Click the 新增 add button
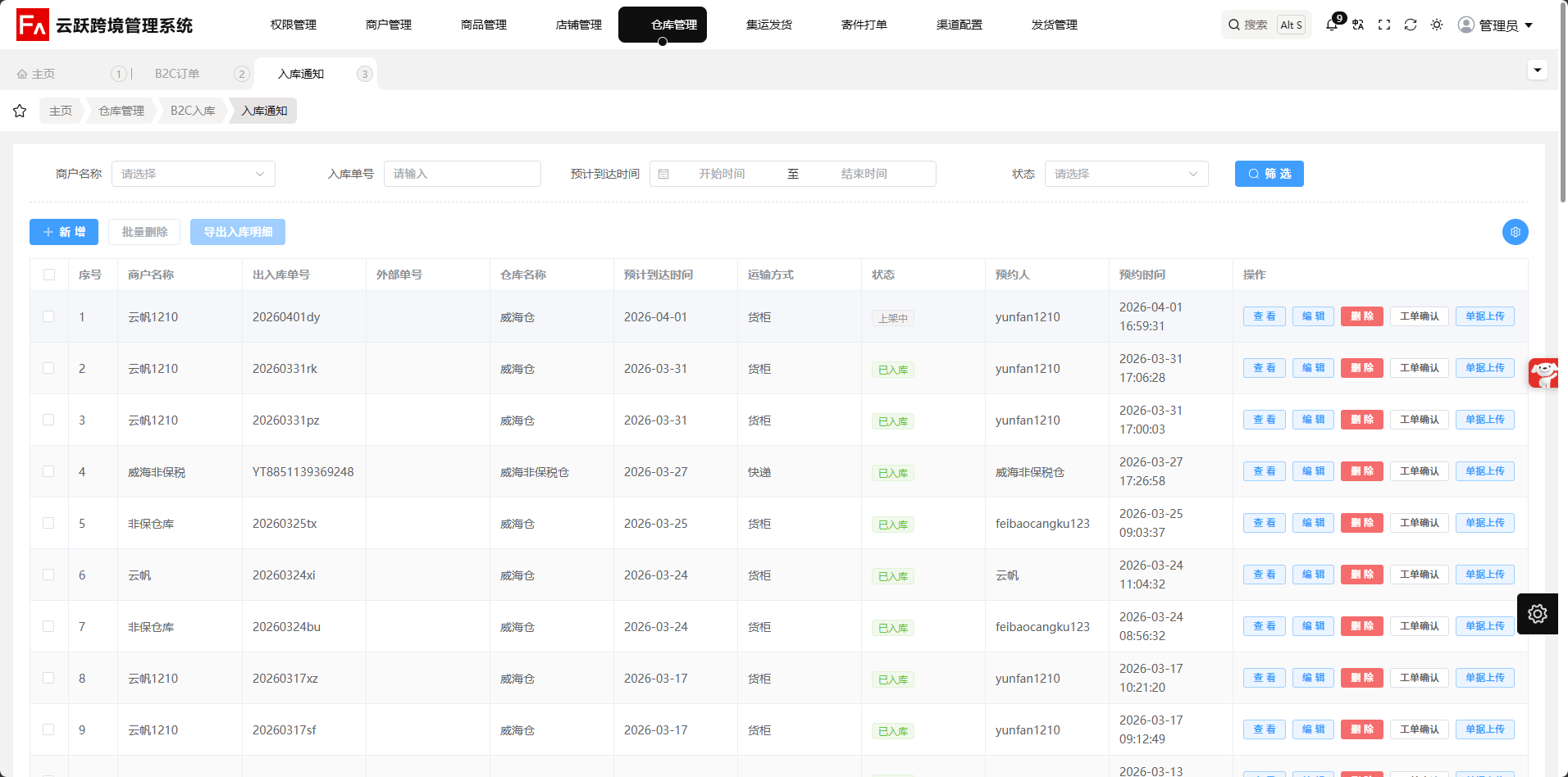The height and width of the screenshot is (777, 1568). pos(64,232)
